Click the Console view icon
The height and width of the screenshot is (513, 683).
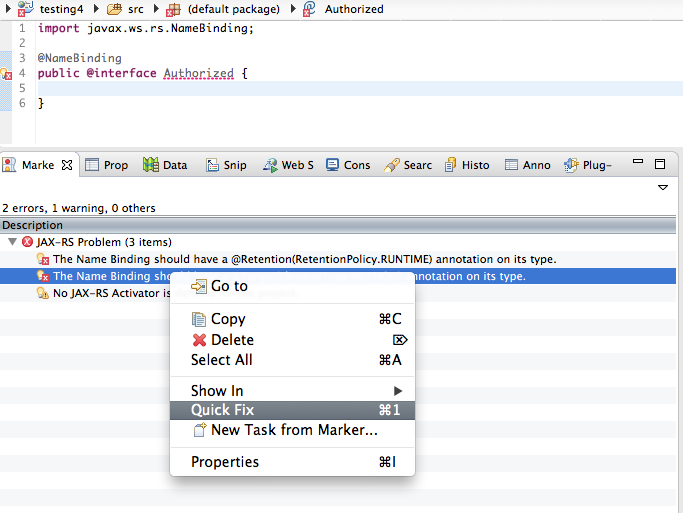(332, 165)
